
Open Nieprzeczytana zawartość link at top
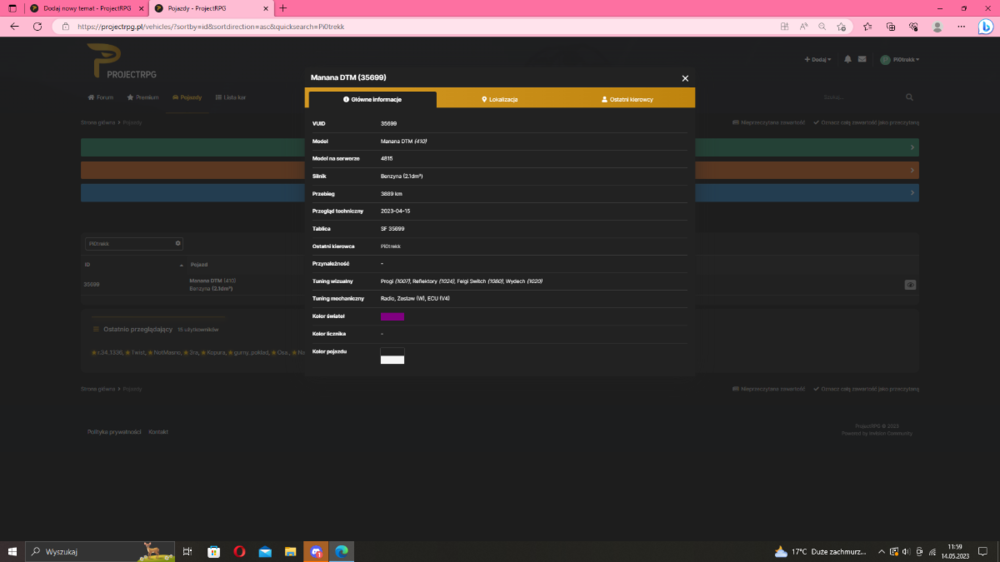[x=768, y=122]
